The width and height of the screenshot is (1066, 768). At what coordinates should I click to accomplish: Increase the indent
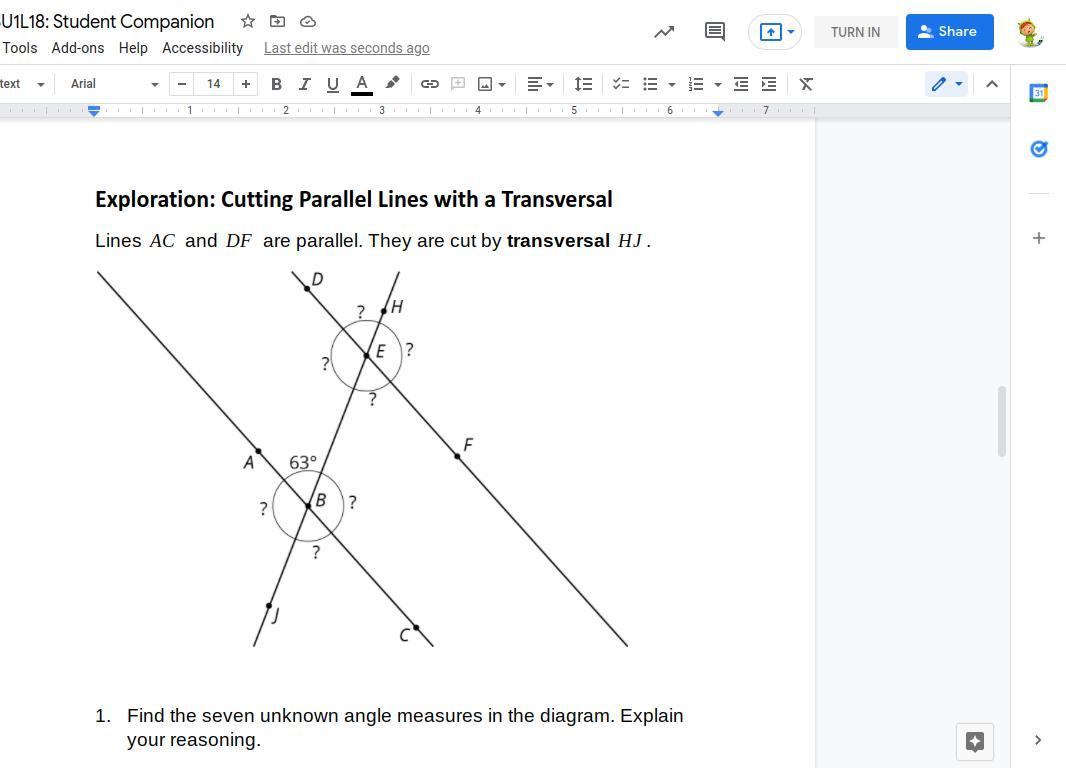(x=769, y=84)
